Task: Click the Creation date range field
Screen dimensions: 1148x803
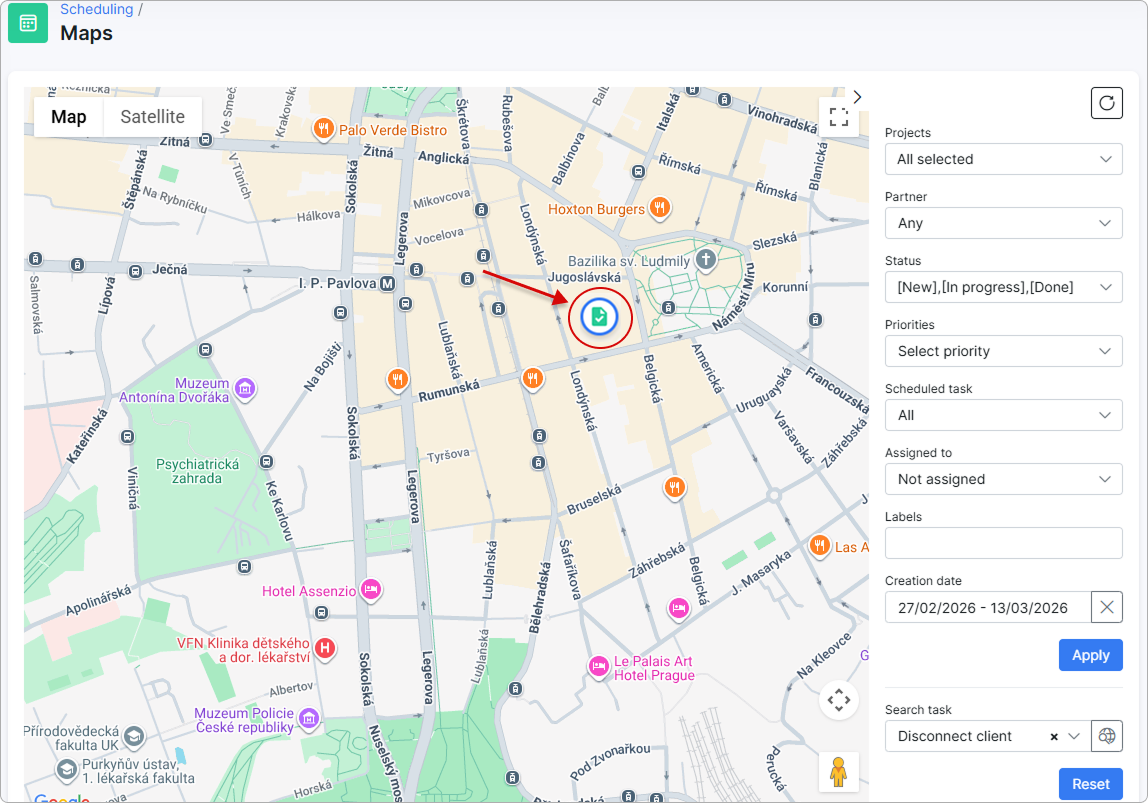Action: coord(988,608)
